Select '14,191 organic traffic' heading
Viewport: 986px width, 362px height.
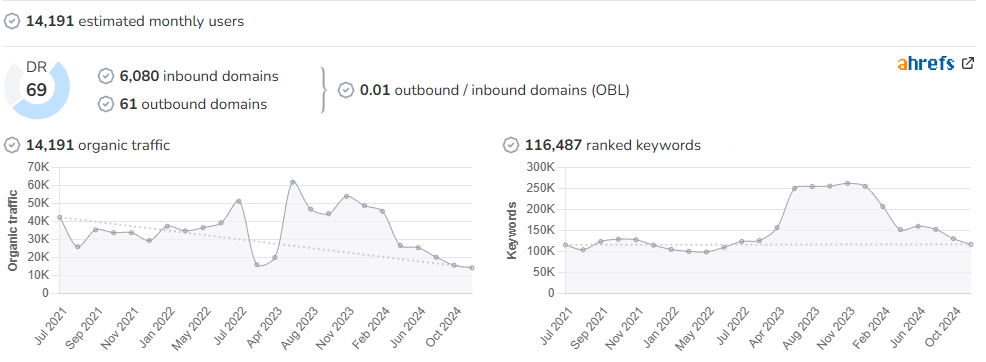pyautogui.click(x=97, y=145)
